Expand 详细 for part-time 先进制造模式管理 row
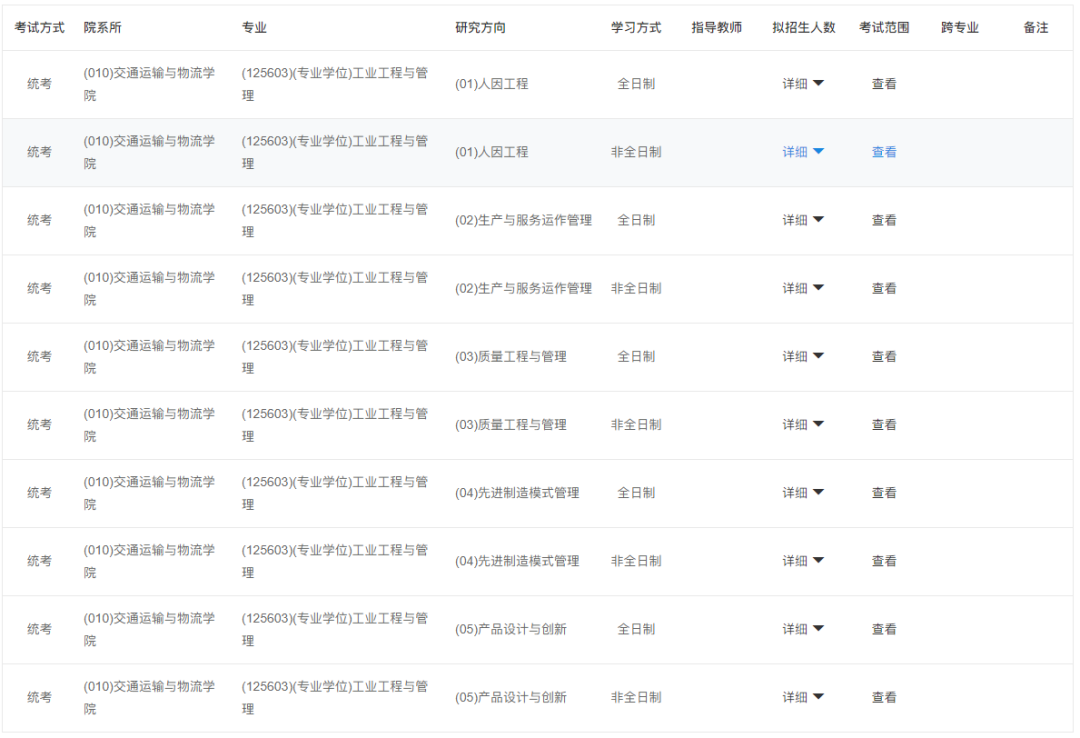1080x738 pixels. pyautogui.click(x=803, y=561)
